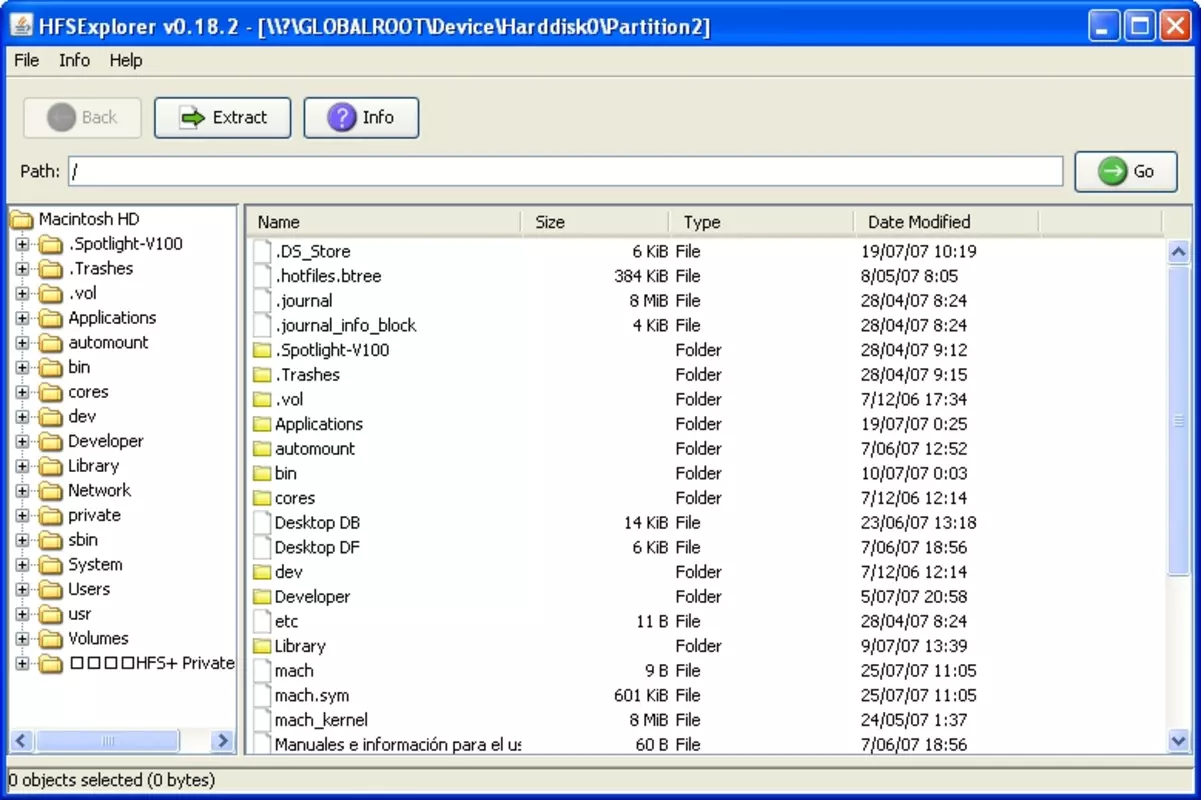This screenshot has height=800, width=1201.
Task: Open the File menu
Action: click(27, 60)
